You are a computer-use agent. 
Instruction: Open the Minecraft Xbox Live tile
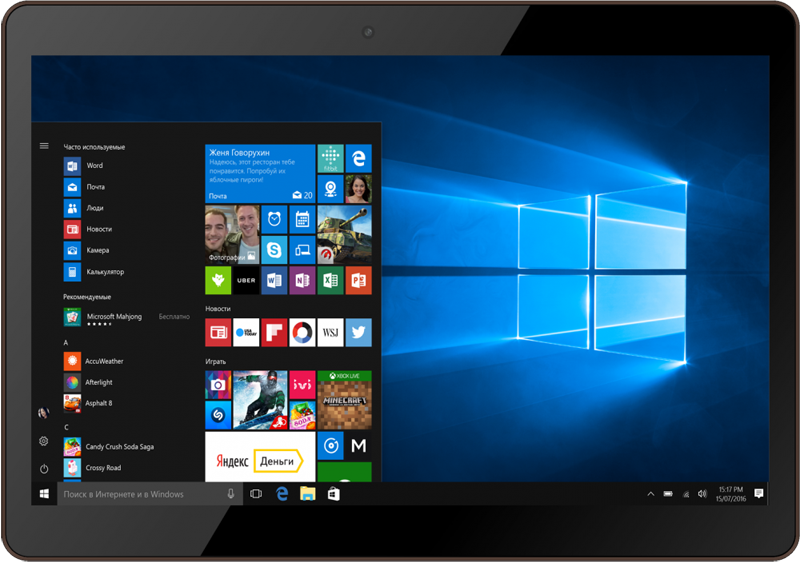click(345, 400)
